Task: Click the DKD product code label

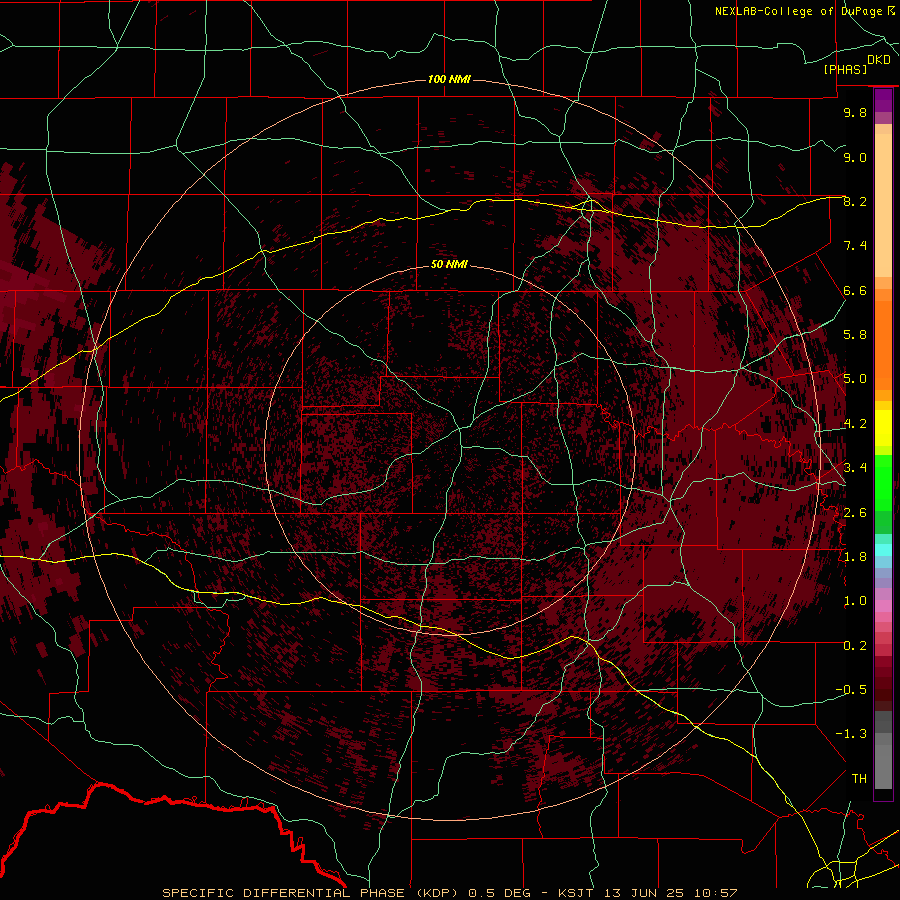Action: click(x=878, y=60)
